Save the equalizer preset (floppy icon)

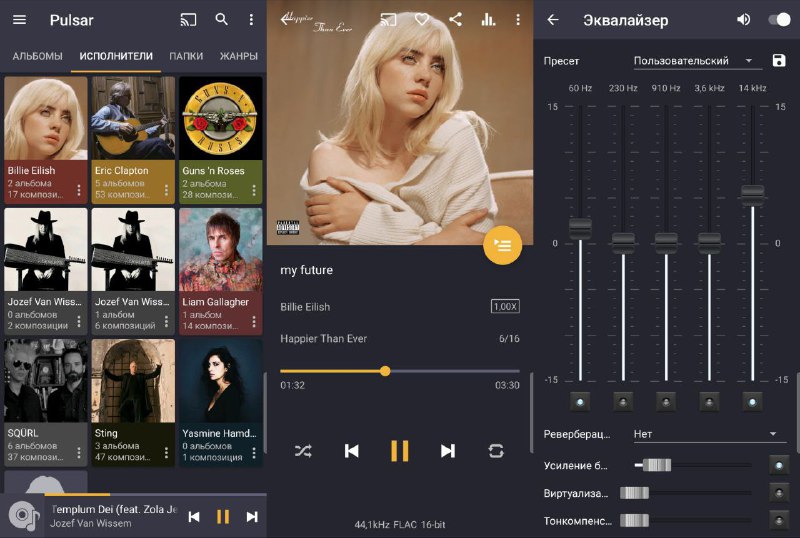click(779, 60)
